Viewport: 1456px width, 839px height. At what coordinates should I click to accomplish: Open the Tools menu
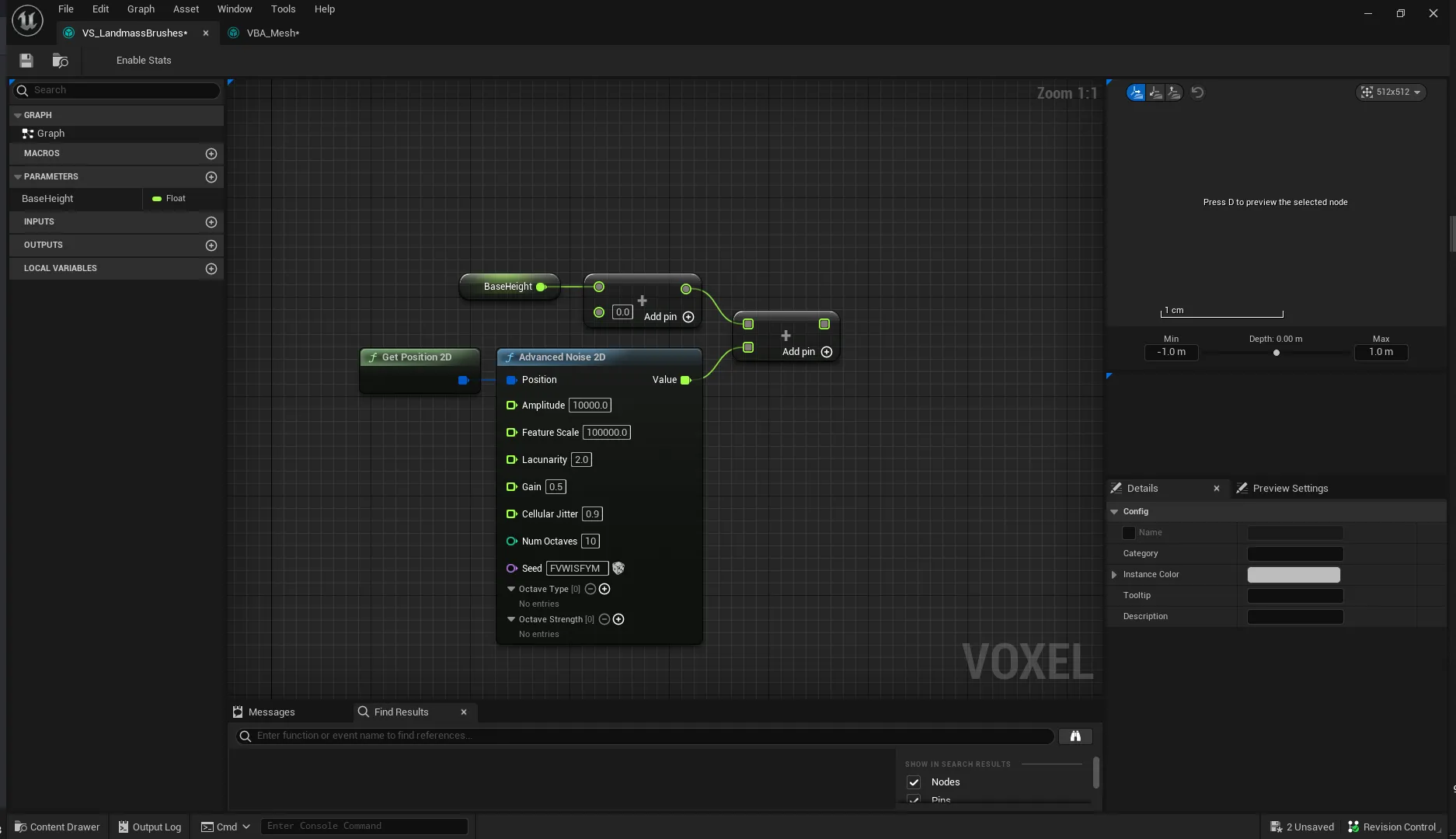click(283, 9)
